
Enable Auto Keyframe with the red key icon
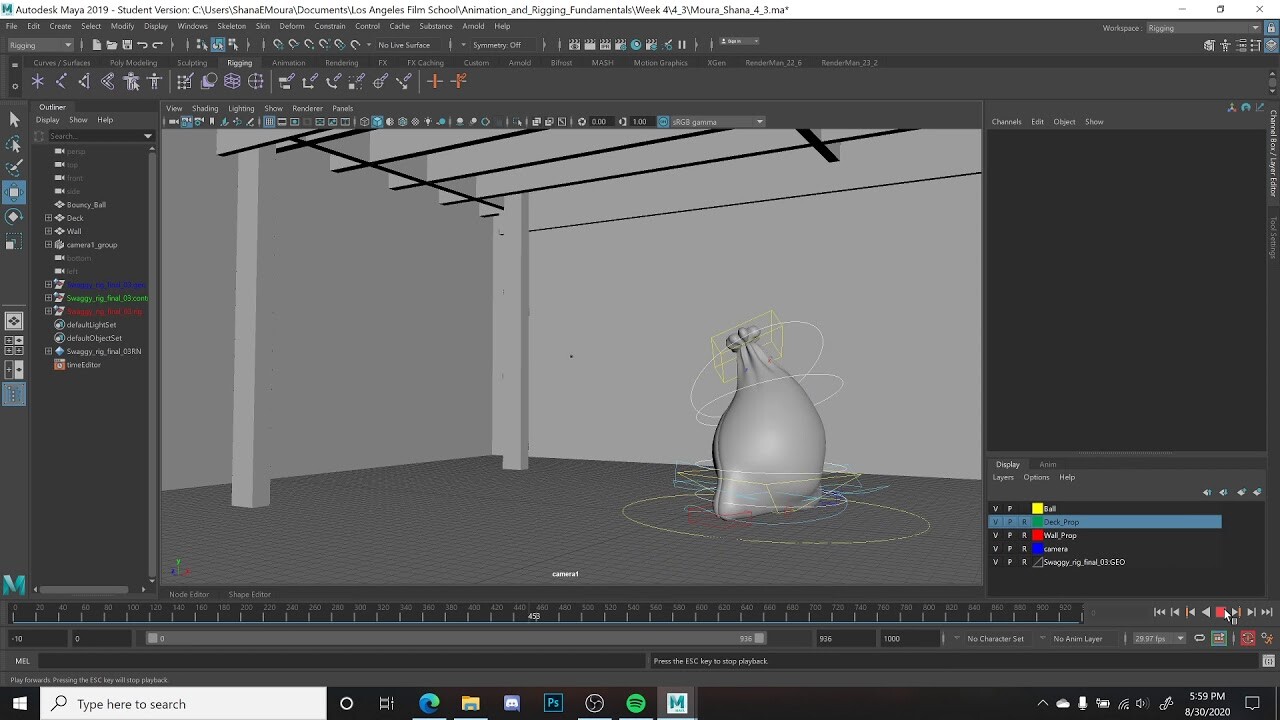pos(1247,638)
